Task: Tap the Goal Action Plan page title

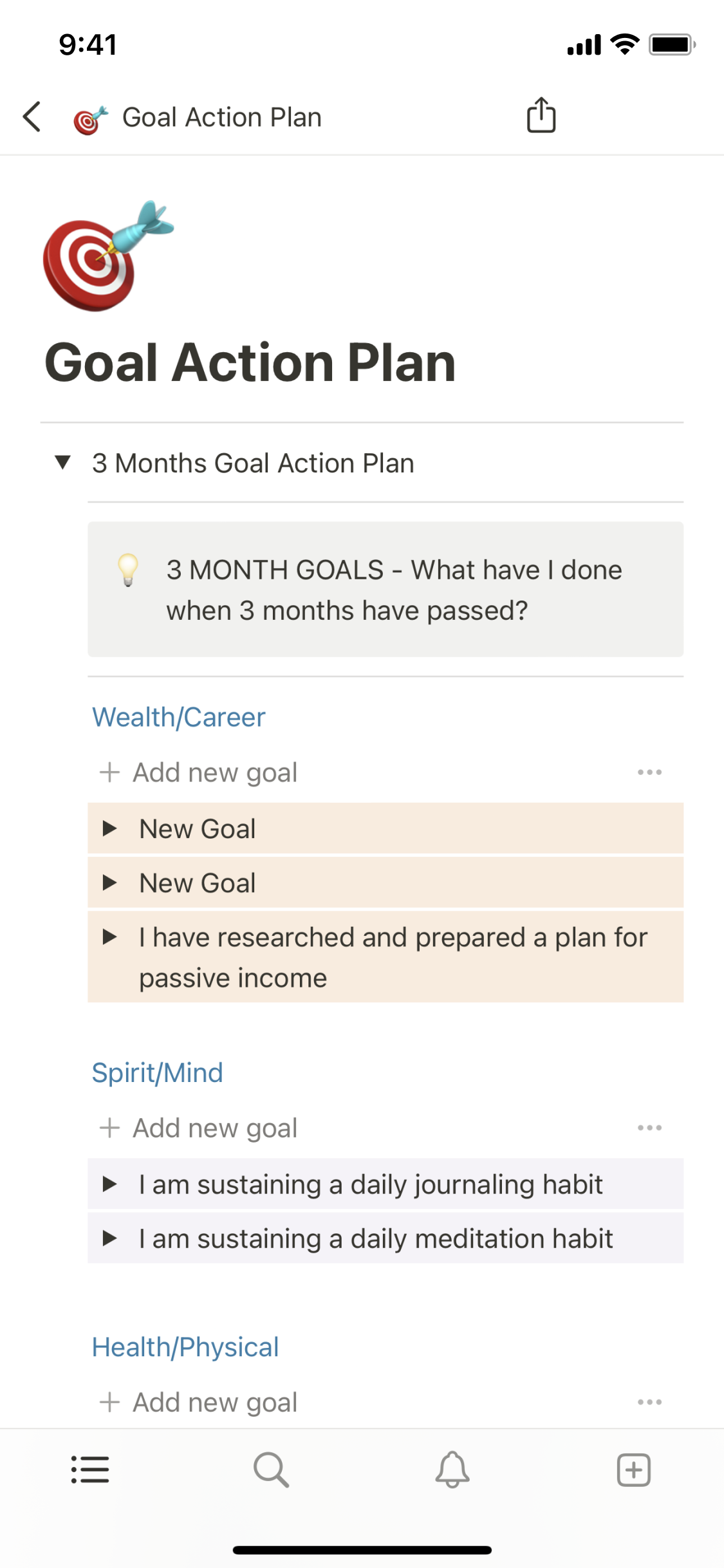Action: [250, 363]
